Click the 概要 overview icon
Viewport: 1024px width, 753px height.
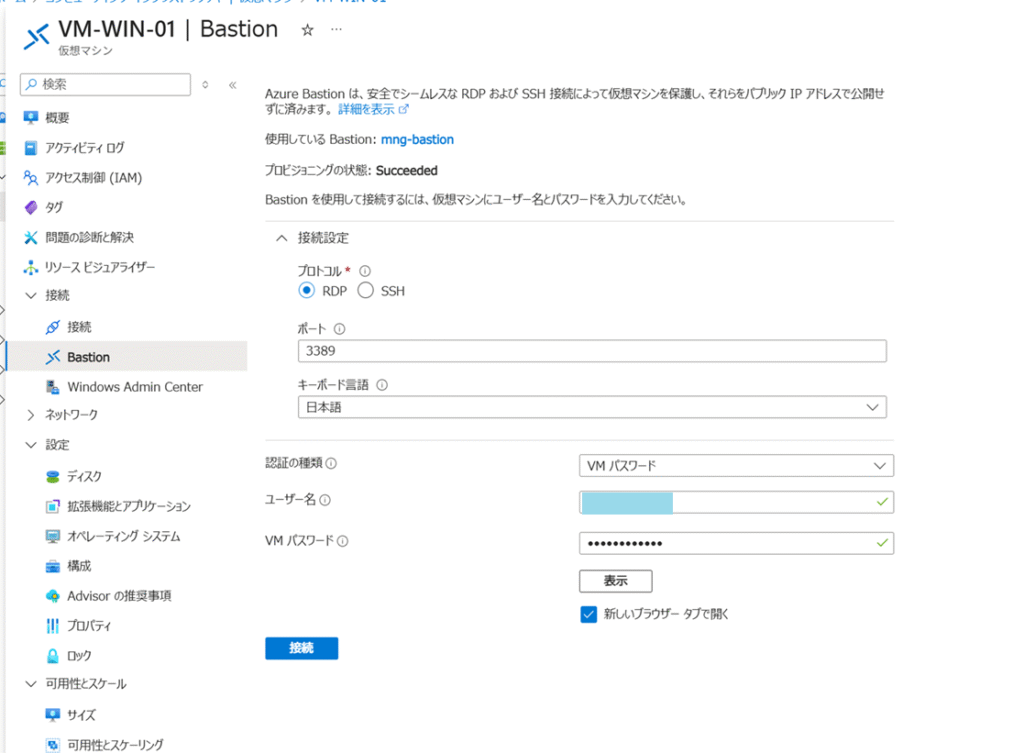(x=31, y=118)
